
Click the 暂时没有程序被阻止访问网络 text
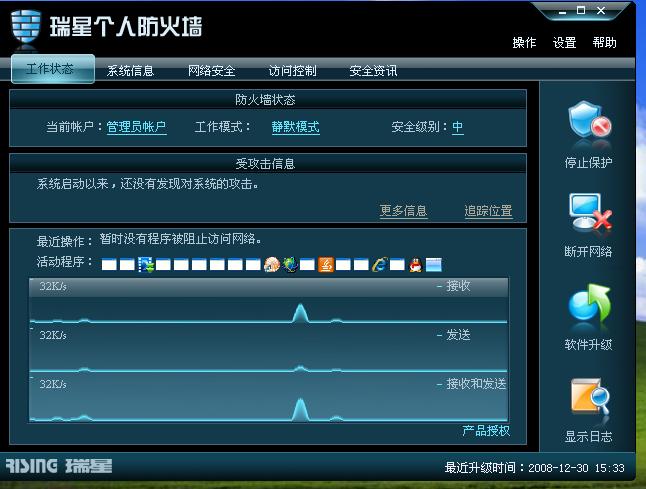[180, 239]
